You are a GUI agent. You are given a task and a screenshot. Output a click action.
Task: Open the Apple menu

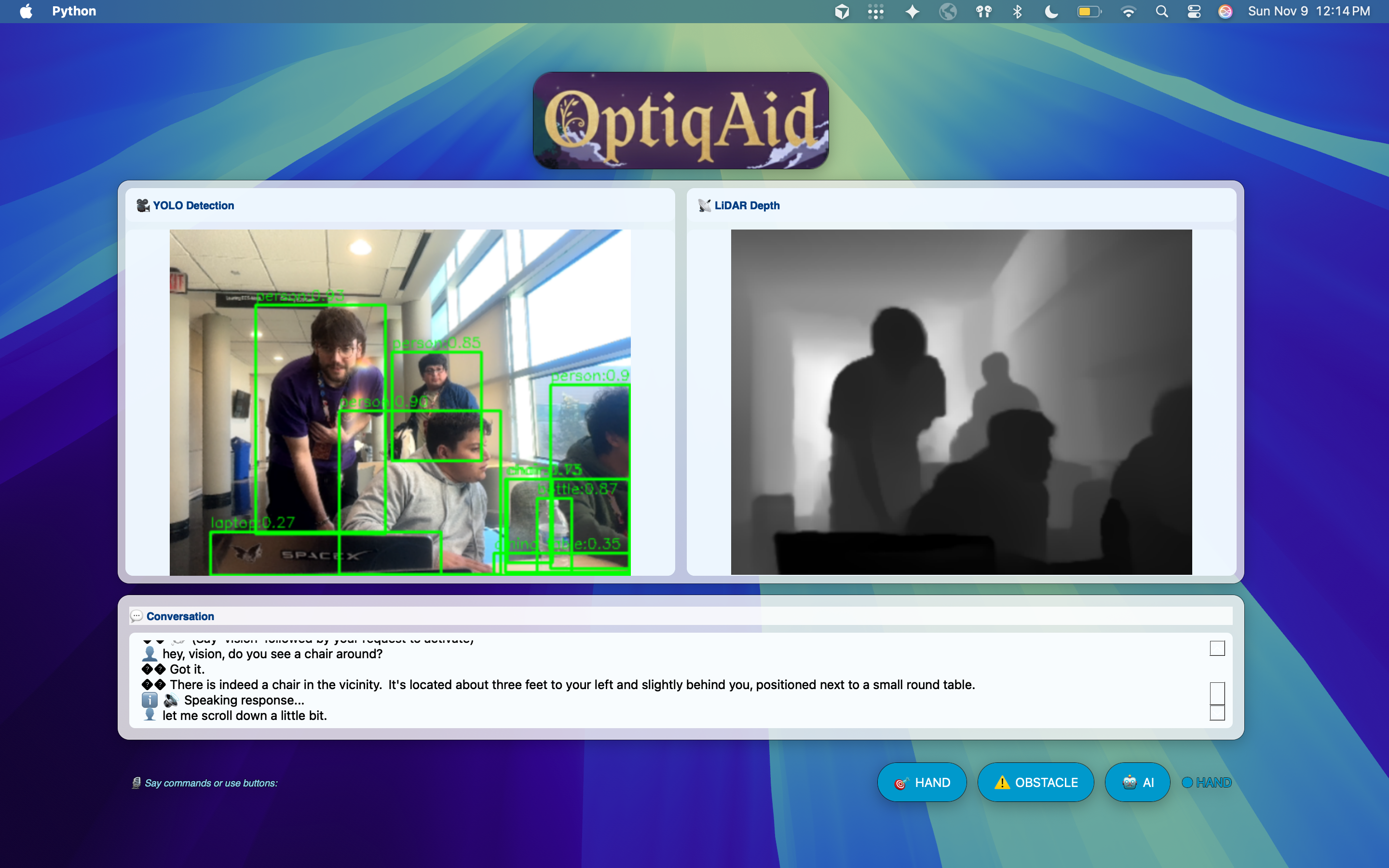coord(26,12)
